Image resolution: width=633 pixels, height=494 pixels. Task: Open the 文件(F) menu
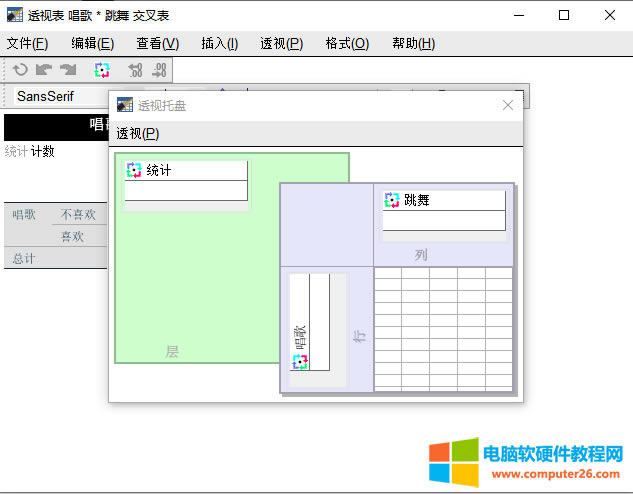[x=27, y=43]
